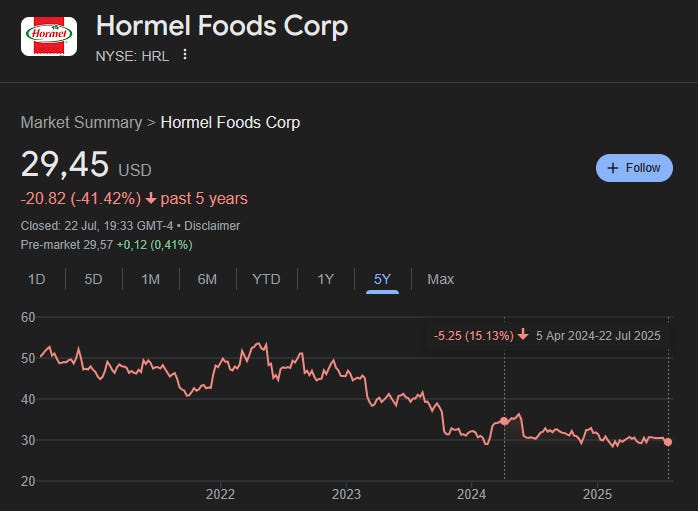This screenshot has height=511, width=698.
Task: Show the 1Y chart range
Action: pos(325,279)
